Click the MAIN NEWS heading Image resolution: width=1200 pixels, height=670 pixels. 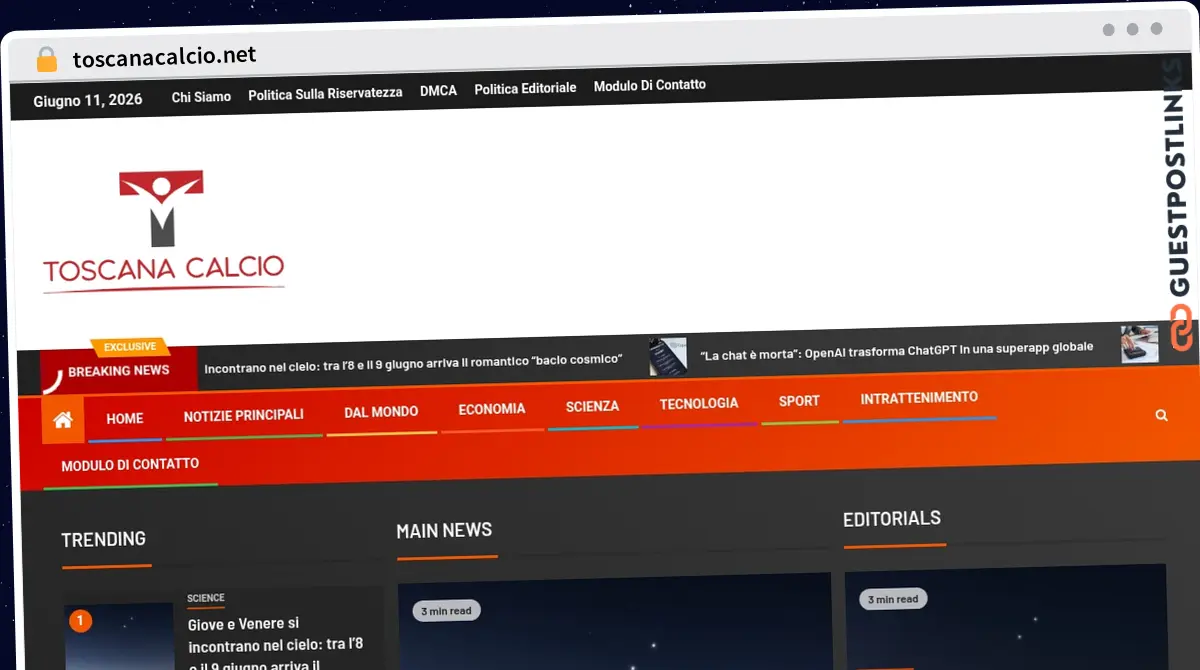coord(444,531)
